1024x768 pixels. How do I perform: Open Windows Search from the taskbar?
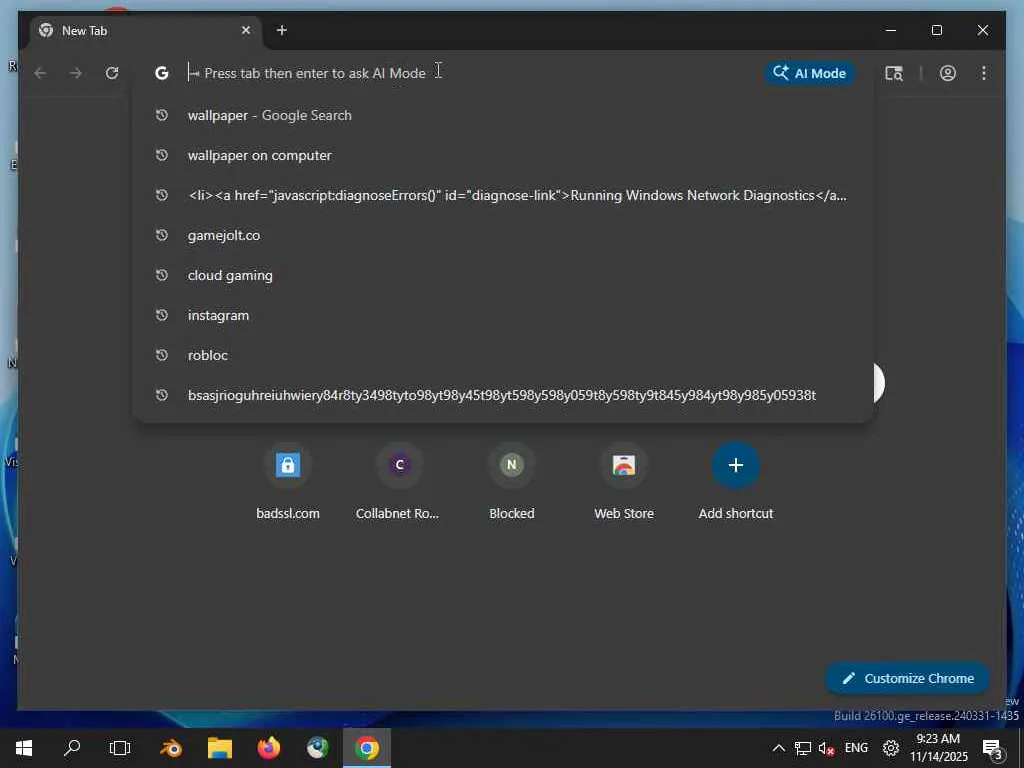72,748
